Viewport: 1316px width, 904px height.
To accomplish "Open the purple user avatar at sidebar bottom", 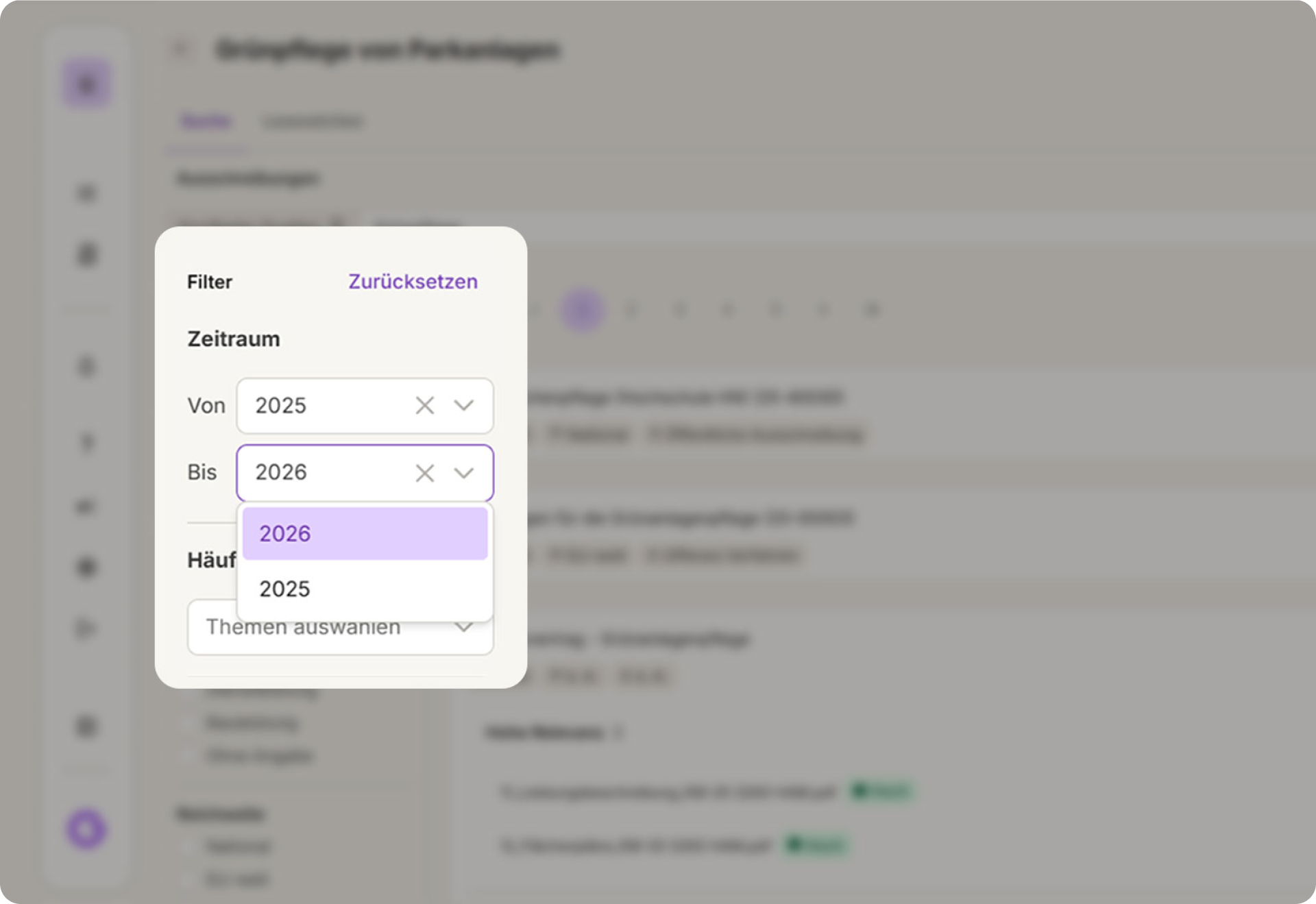I will pyautogui.click(x=86, y=829).
